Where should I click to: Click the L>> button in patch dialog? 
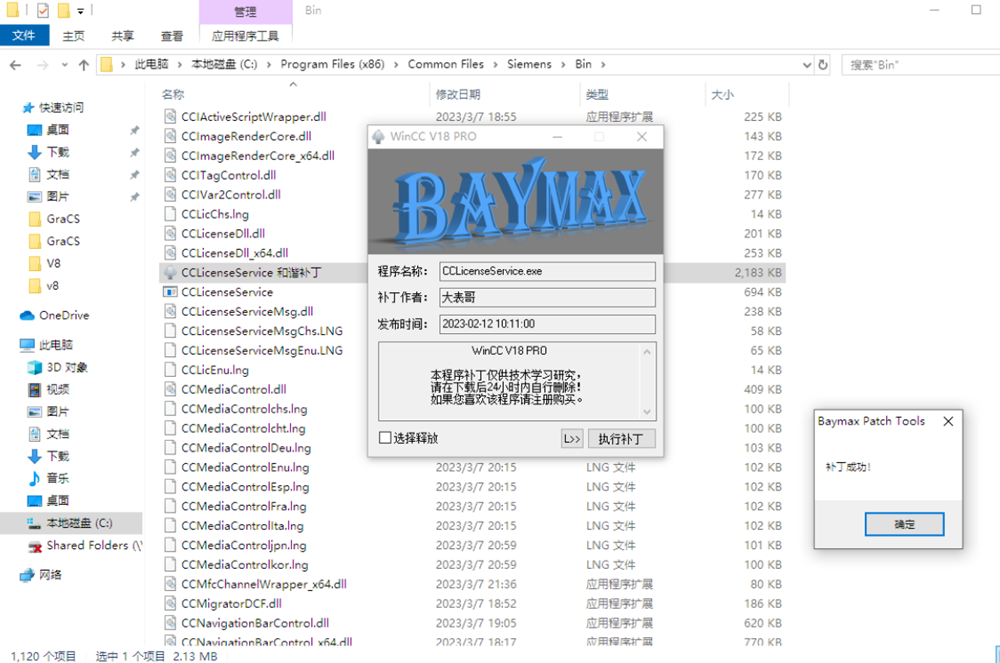[x=571, y=438]
